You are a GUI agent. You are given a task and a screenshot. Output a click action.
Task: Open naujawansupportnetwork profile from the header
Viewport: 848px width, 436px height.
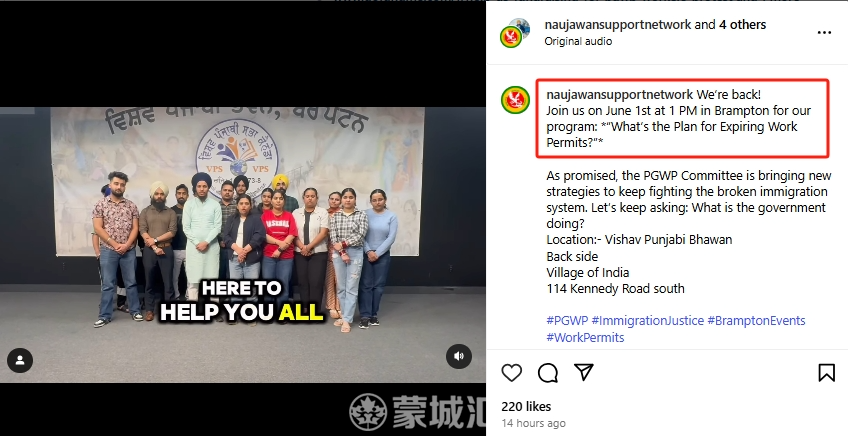[x=618, y=24]
